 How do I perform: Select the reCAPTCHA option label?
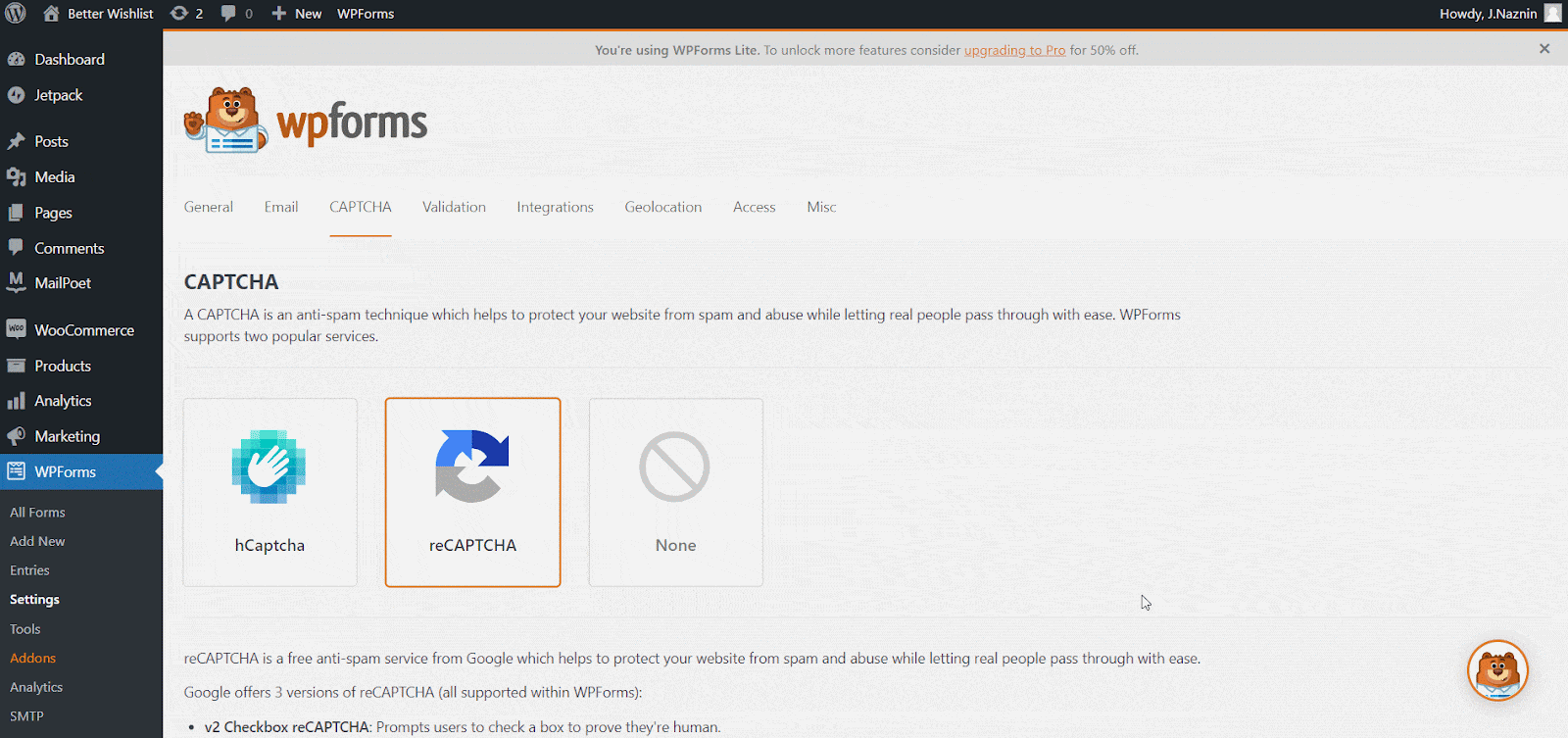472,546
